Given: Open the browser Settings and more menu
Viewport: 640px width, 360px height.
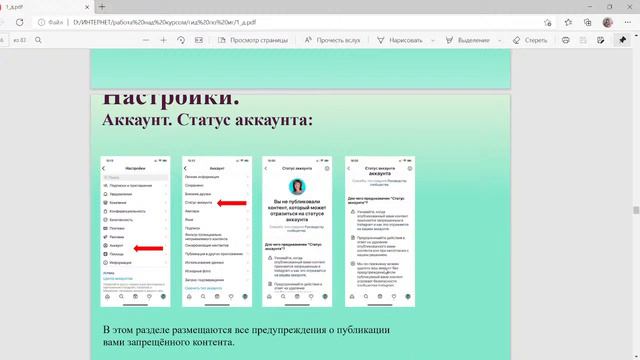Looking at the screenshot, I should tap(628, 22).
